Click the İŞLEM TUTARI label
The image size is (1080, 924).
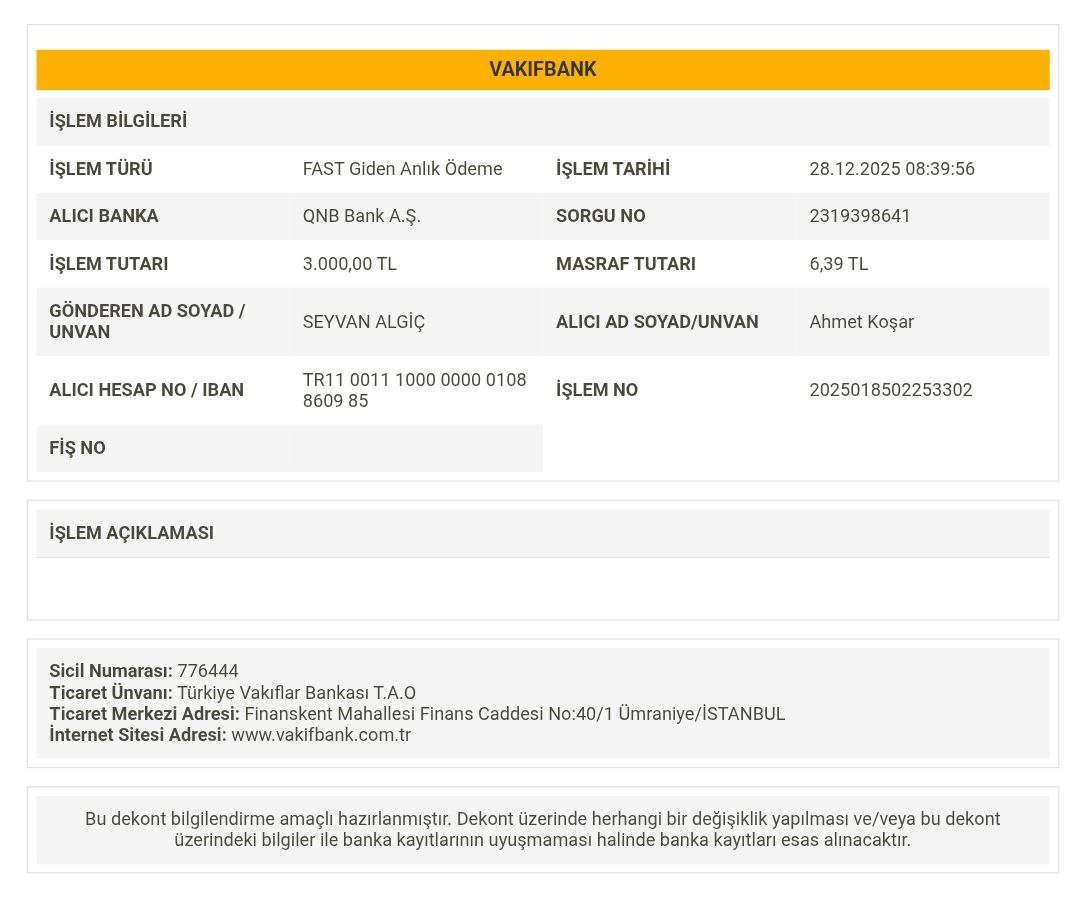tap(109, 264)
